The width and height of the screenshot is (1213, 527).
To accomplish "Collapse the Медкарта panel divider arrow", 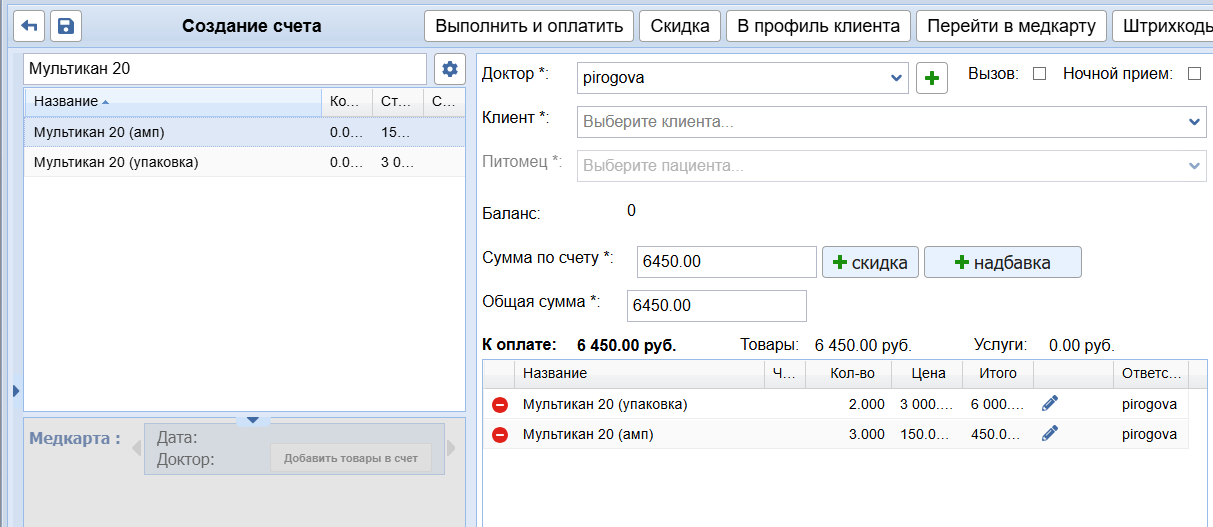I will click(x=252, y=420).
